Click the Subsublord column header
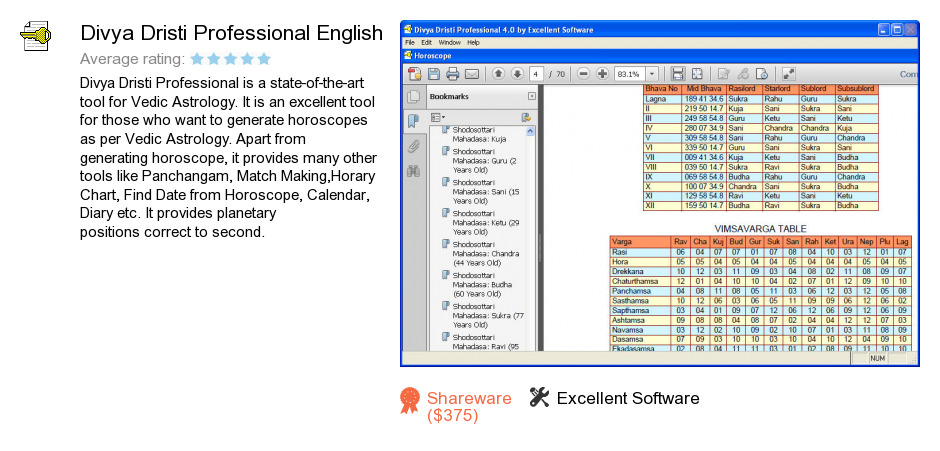This screenshot has height=451, width=940. coord(857,89)
